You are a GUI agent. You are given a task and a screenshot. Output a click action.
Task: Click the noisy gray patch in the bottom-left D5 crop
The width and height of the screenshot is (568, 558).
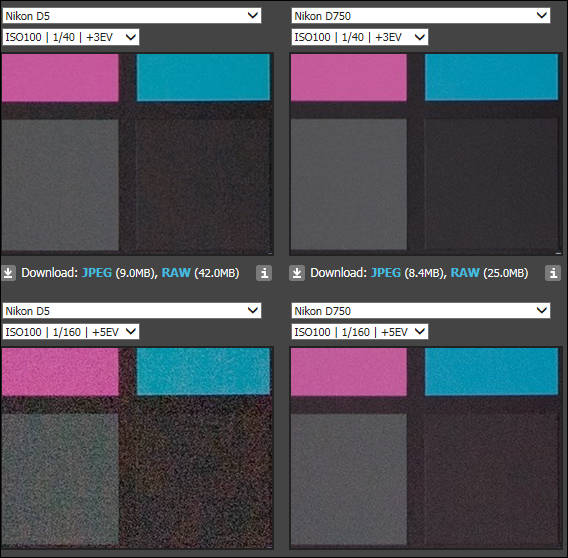pos(60,478)
